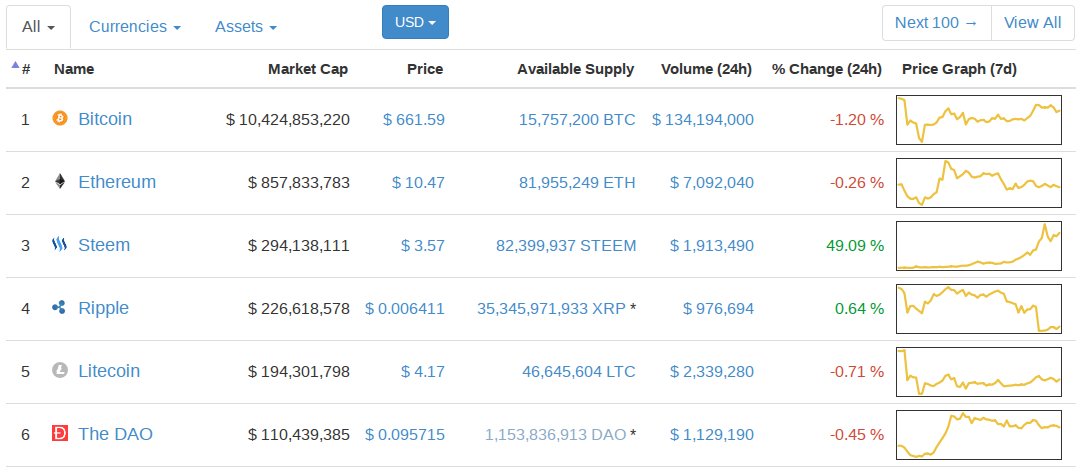This screenshot has width=1086, height=472.
Task: Expand the Currencies dropdown menu
Action: coord(135,27)
